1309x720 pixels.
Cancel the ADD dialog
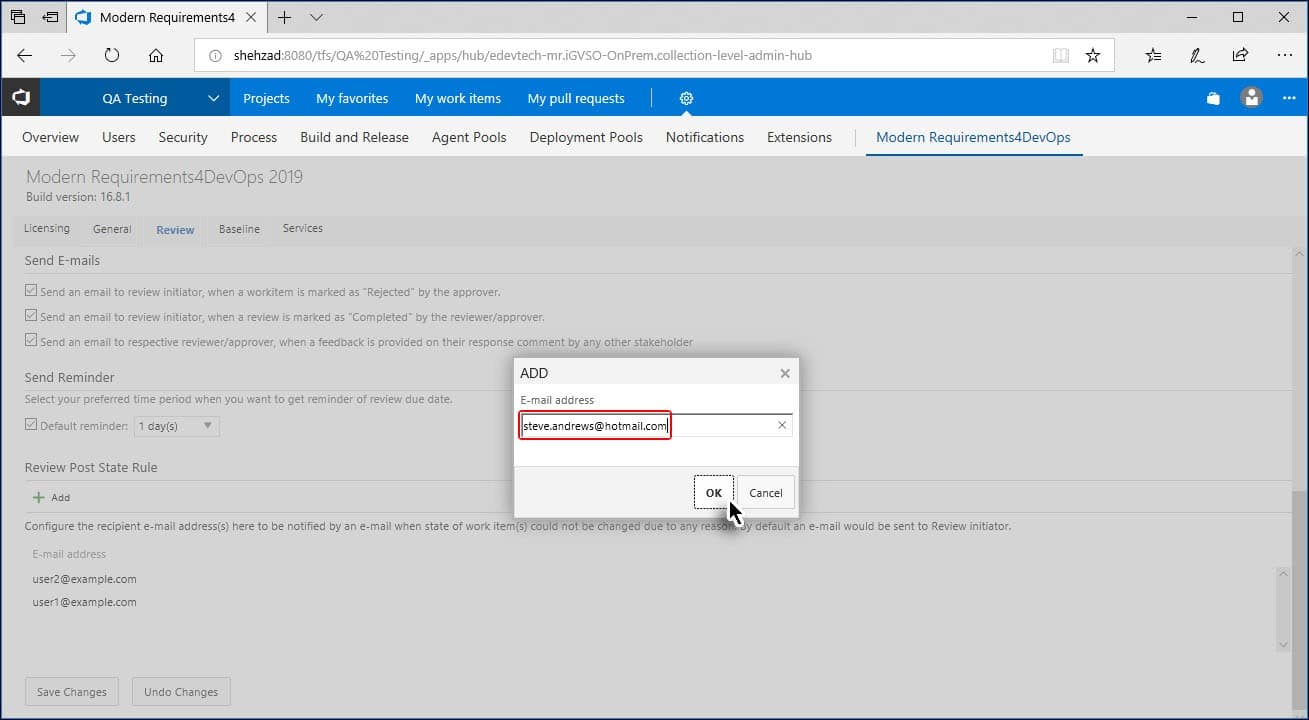pos(766,492)
